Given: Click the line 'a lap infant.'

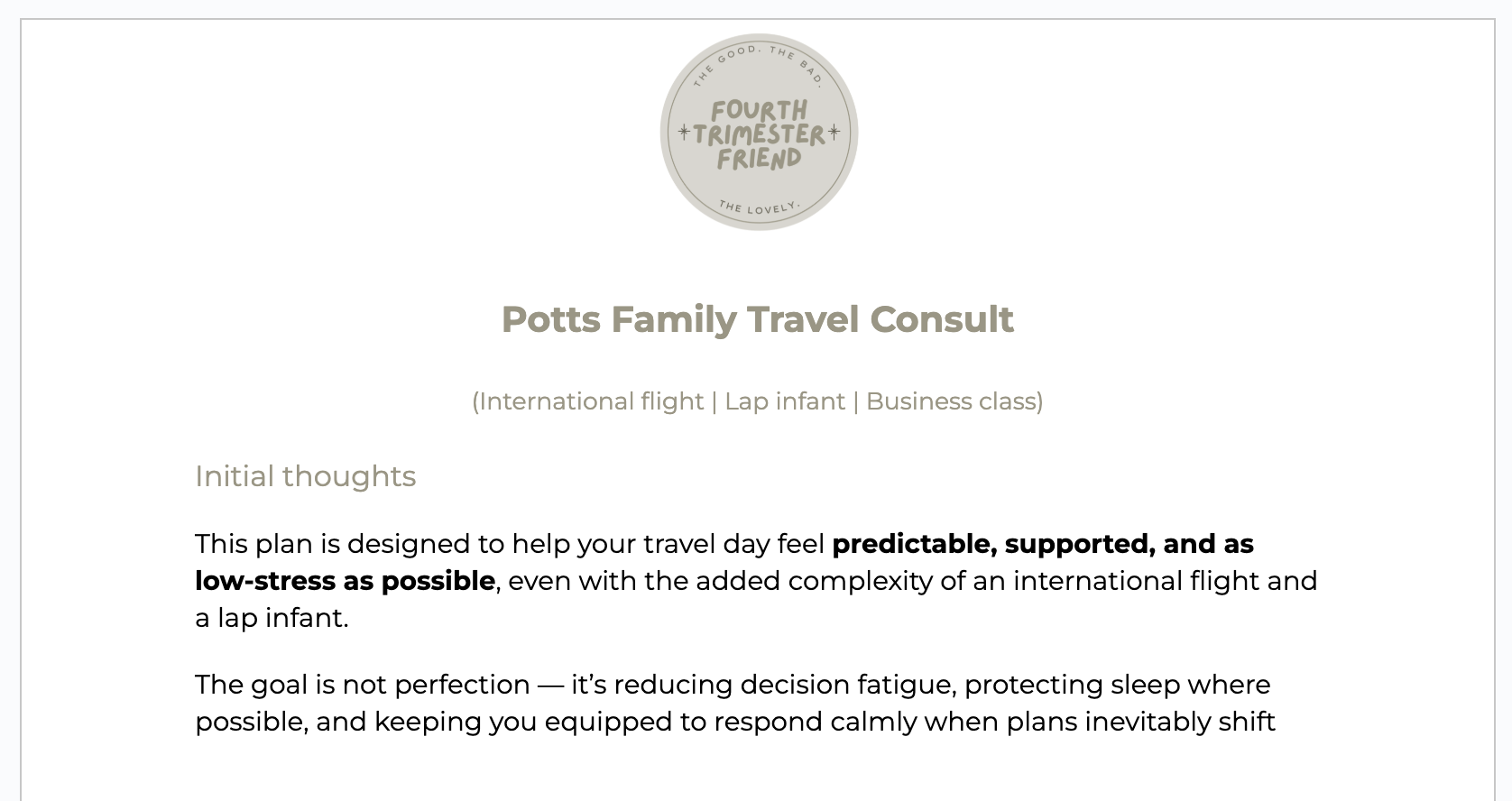Looking at the screenshot, I should coord(272,618).
